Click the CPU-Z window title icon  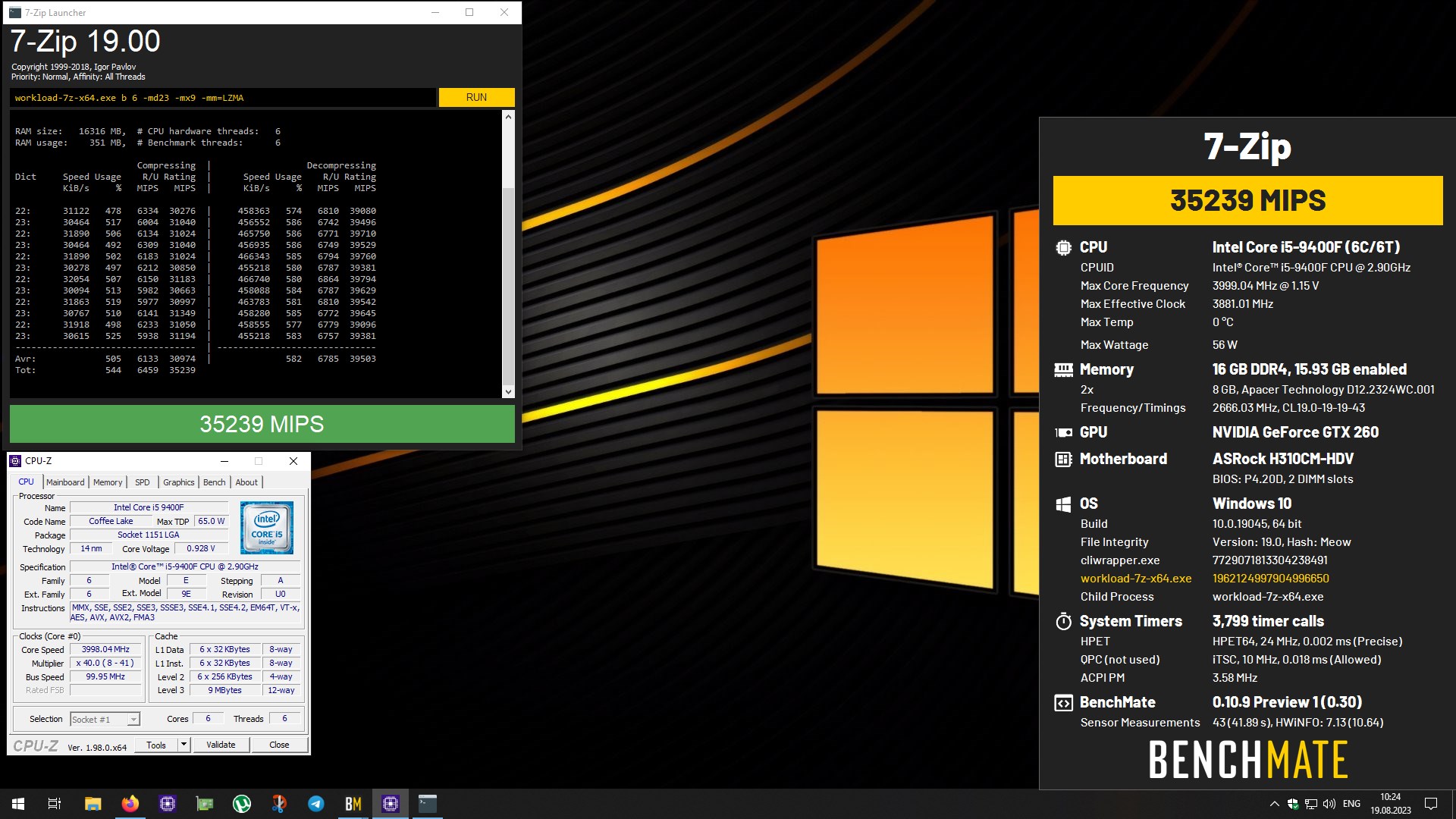(x=15, y=461)
